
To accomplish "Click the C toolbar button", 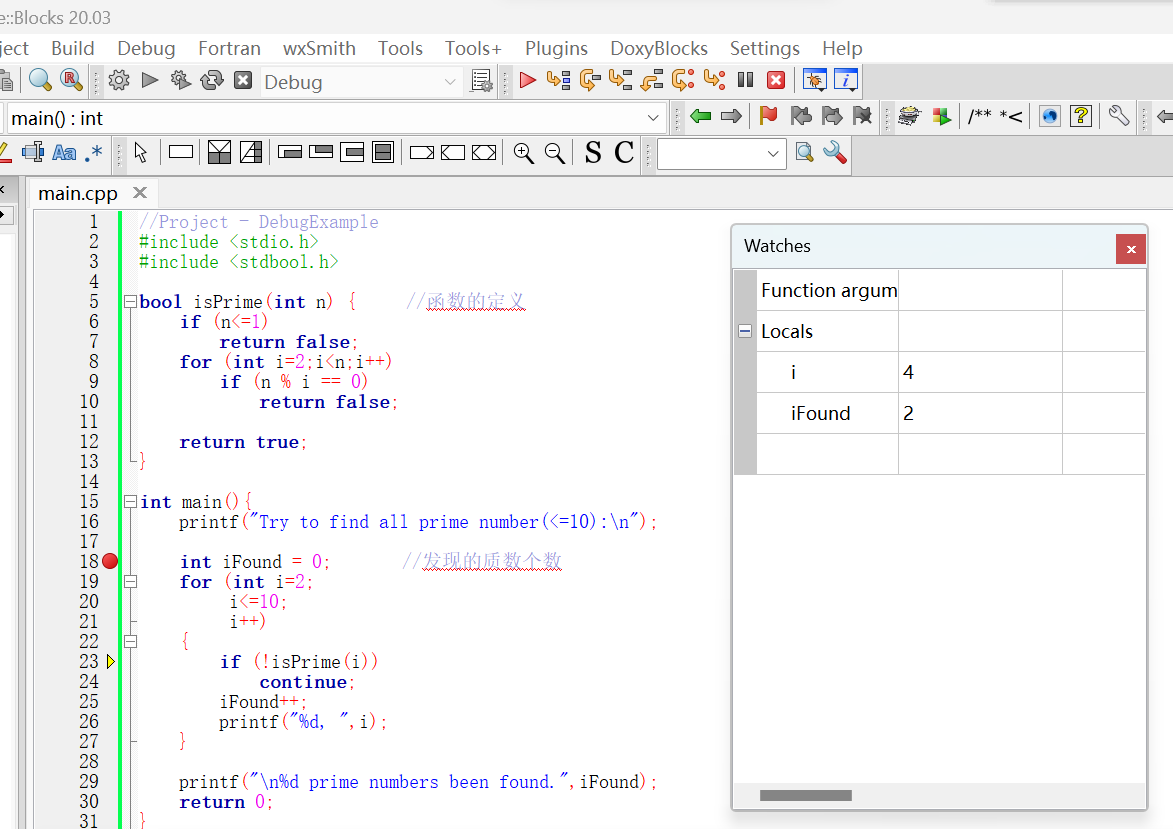I will (x=624, y=153).
